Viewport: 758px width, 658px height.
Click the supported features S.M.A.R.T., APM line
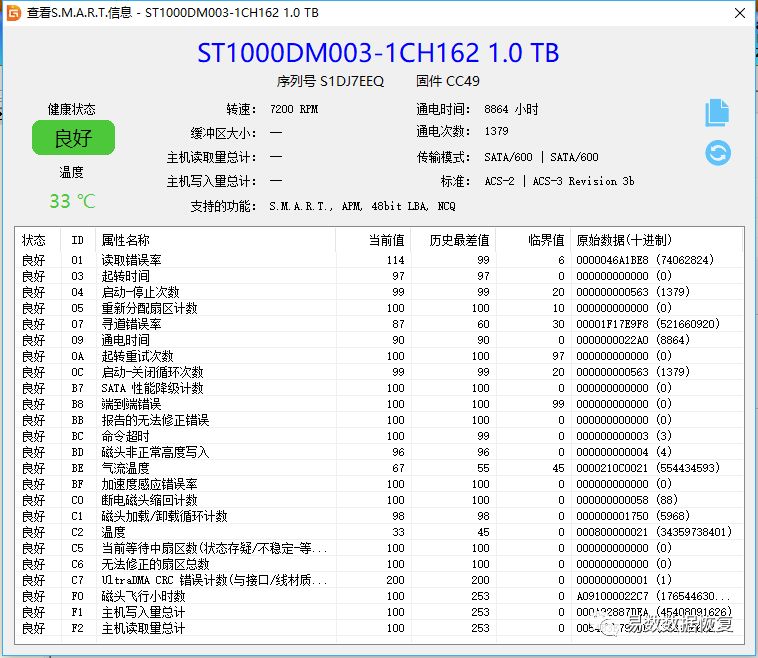pyautogui.click(x=363, y=206)
